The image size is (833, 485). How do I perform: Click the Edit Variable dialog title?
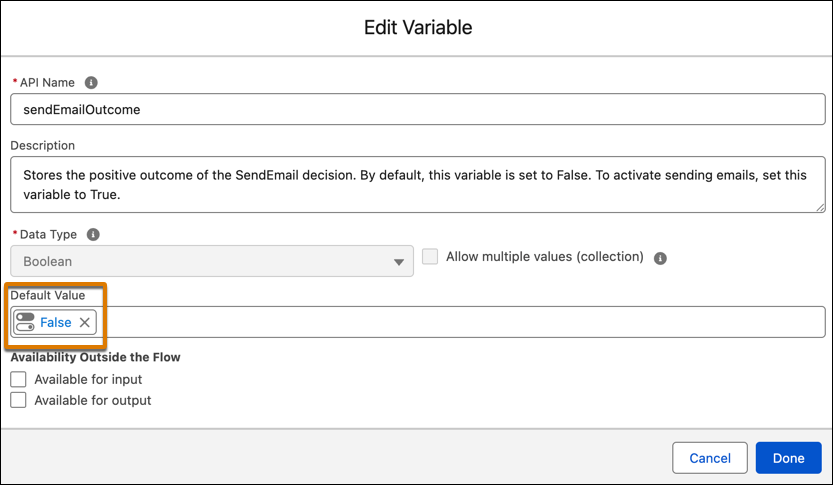(x=418, y=28)
